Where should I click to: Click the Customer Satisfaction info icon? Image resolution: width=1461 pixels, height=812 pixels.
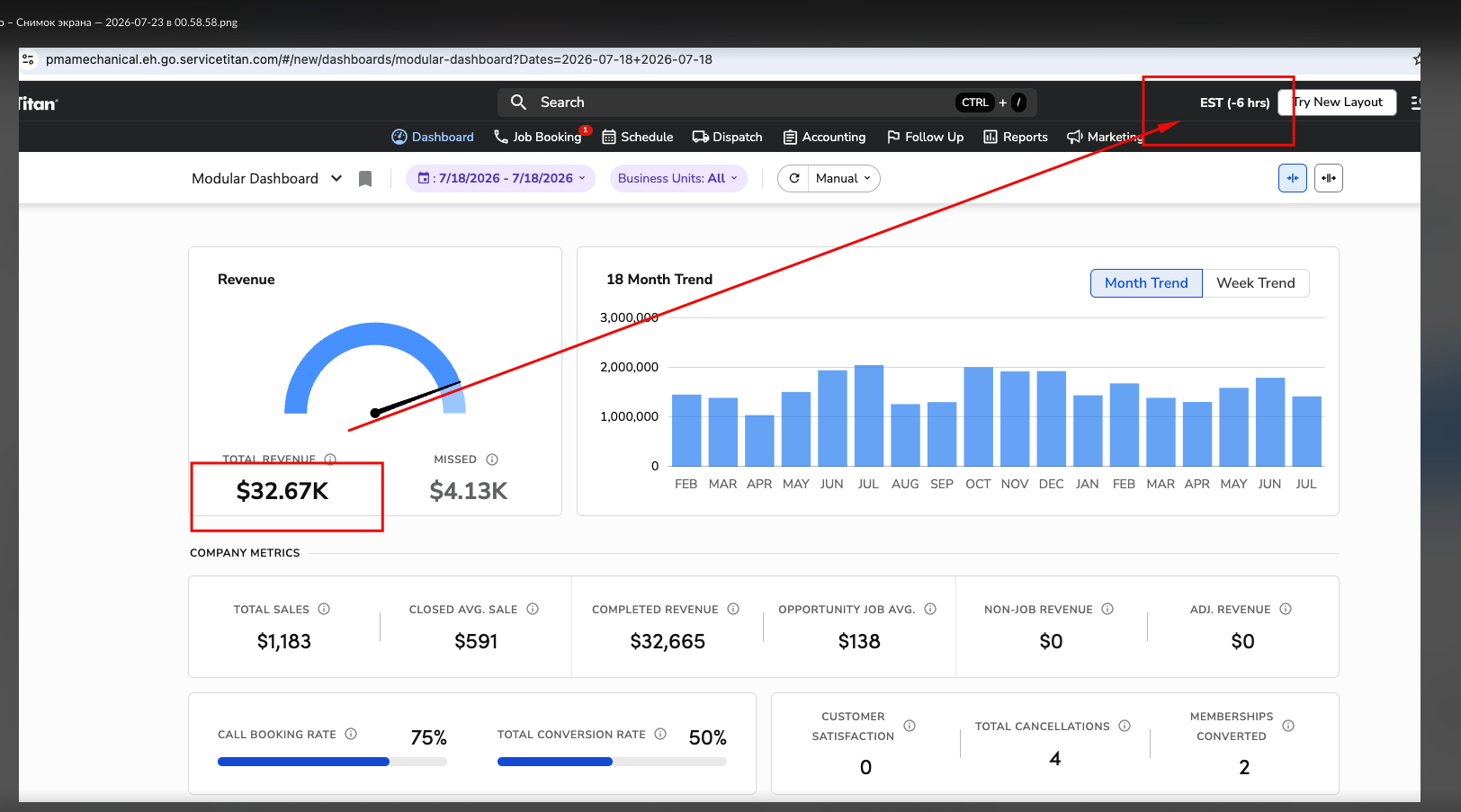[910, 726]
